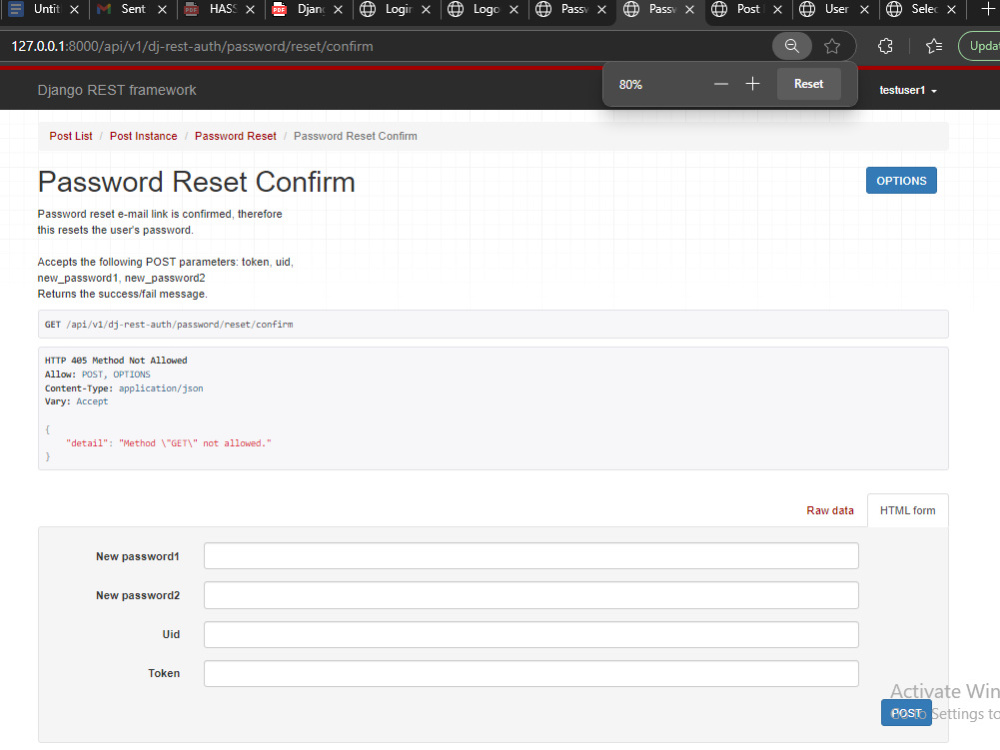This screenshot has height=750, width=1000.
Task: Focus the New password2 input field
Action: [x=531, y=595]
